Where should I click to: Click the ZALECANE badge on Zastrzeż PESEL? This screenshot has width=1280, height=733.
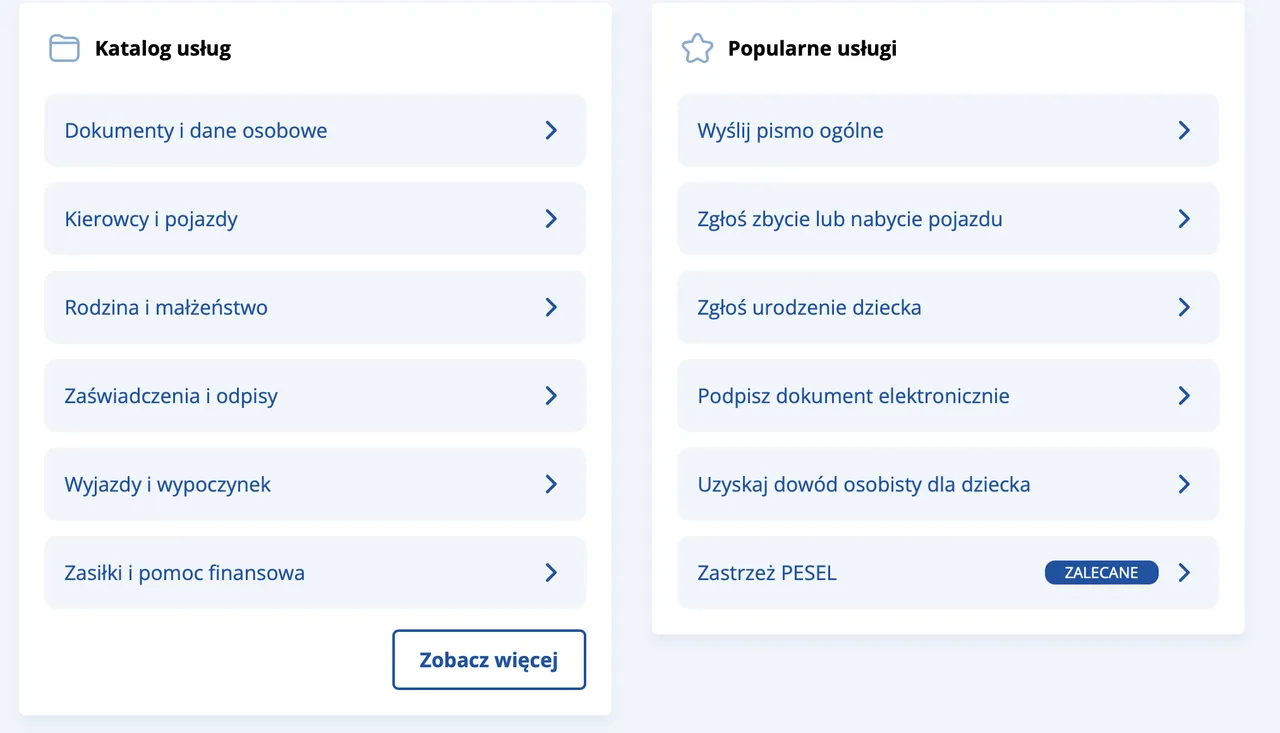tap(1101, 572)
